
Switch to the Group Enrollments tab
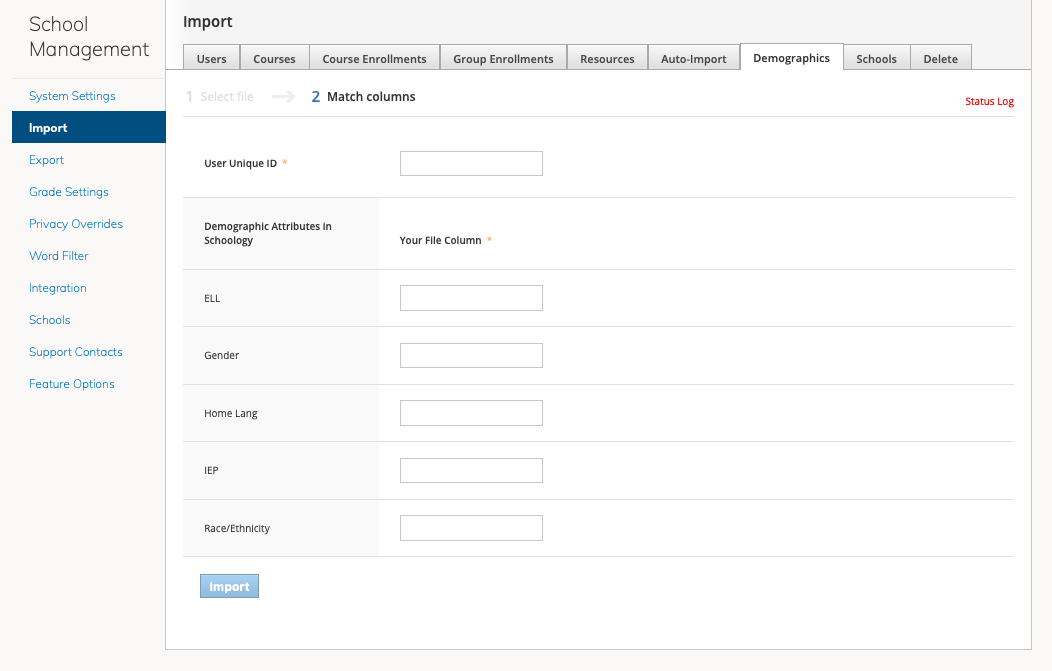pos(503,58)
